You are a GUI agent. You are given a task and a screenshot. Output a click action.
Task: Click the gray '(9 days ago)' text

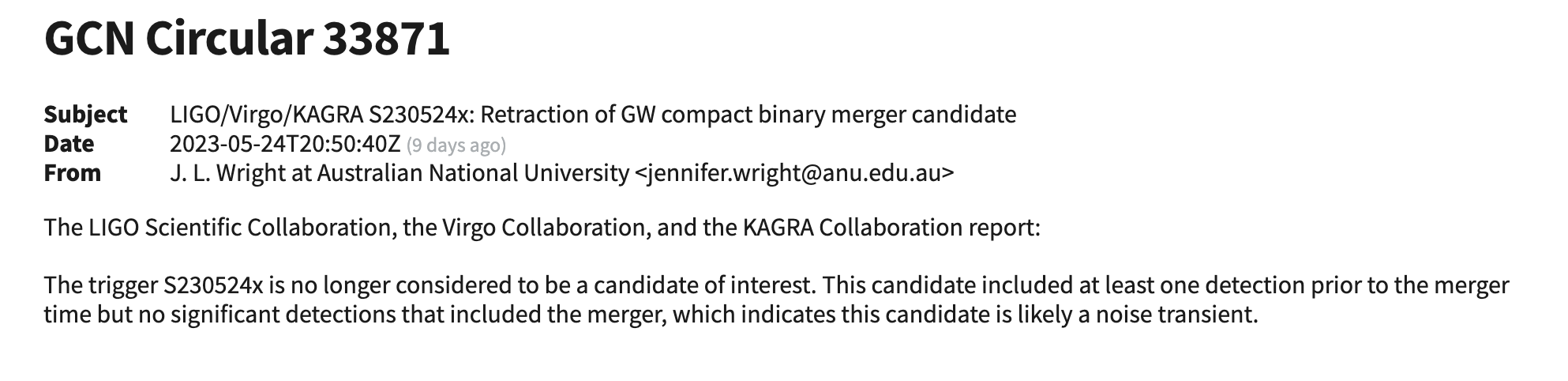click(456, 145)
